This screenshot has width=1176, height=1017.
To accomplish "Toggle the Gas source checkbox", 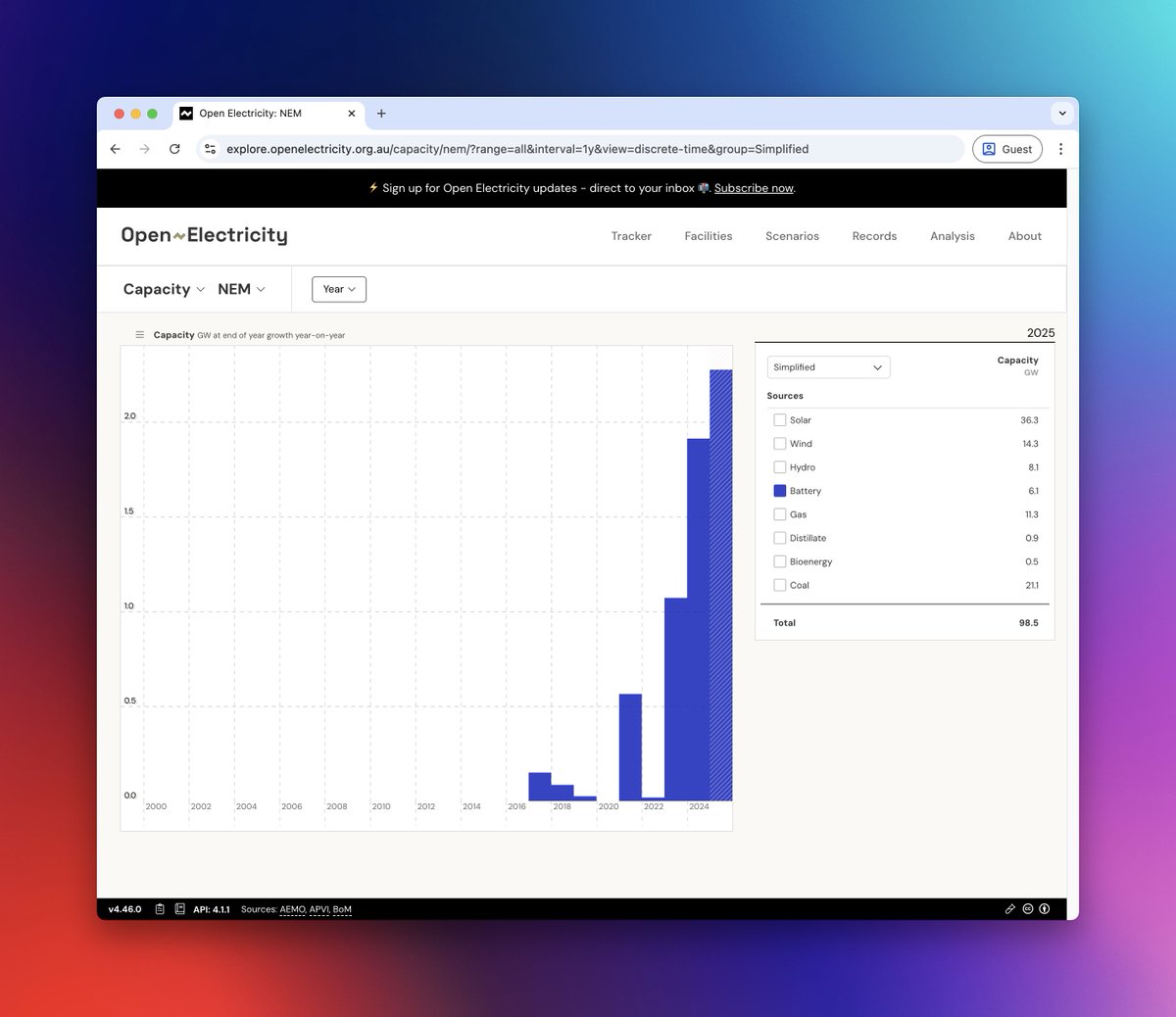I will click(x=780, y=514).
